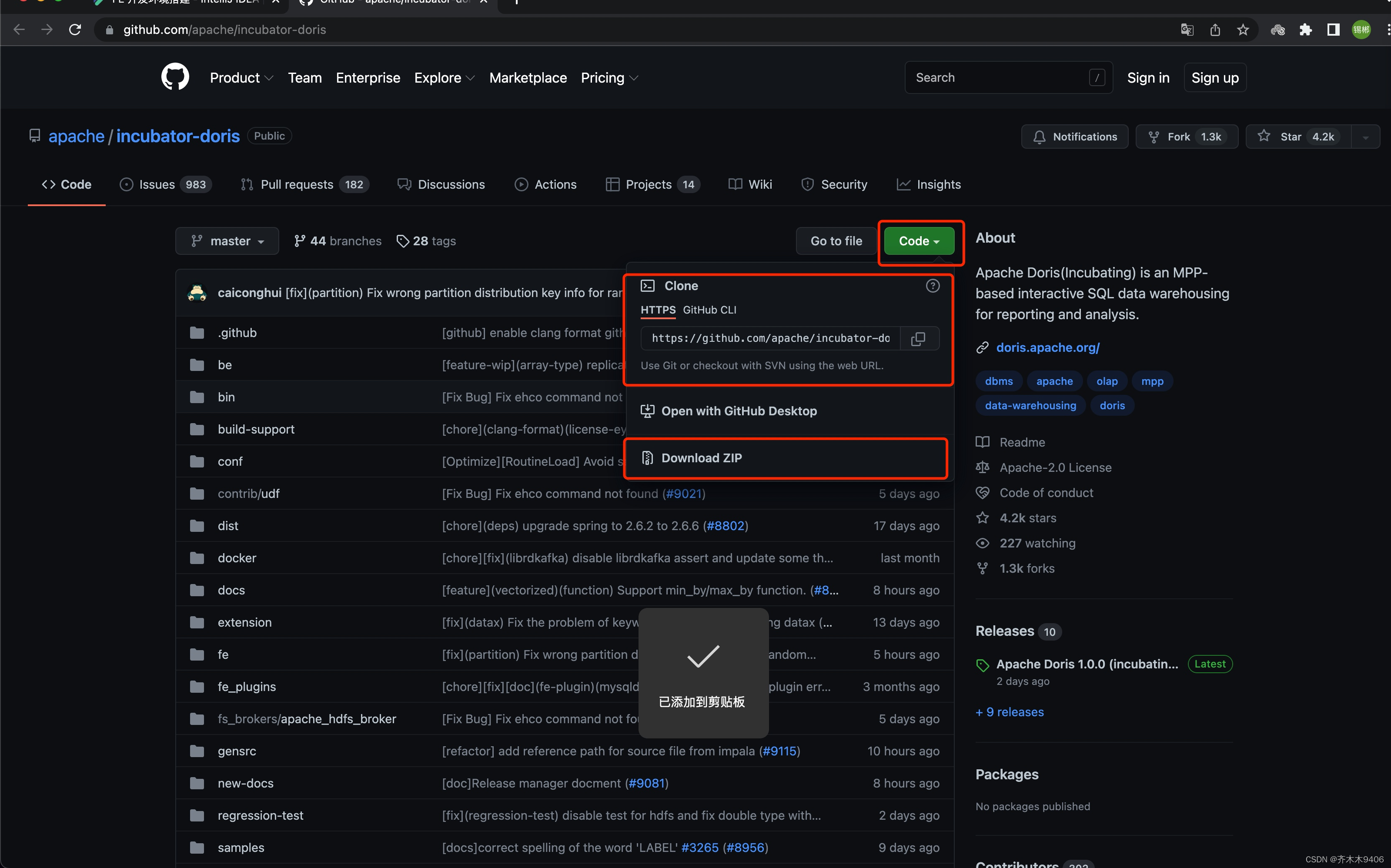Focus the GitHub search box
This screenshot has width=1391, height=868.
[x=999, y=77]
